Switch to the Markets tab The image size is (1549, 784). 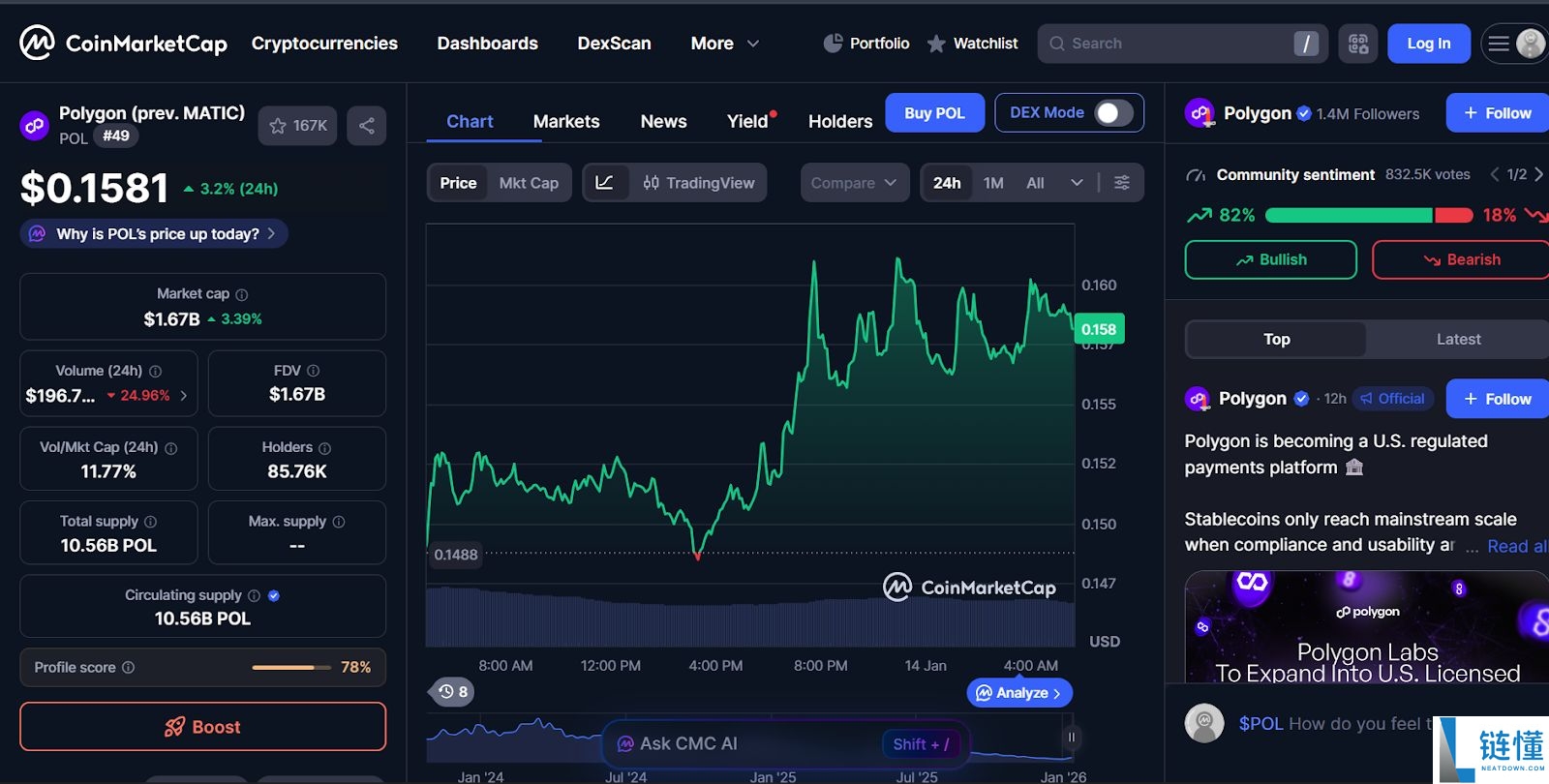[x=566, y=122]
